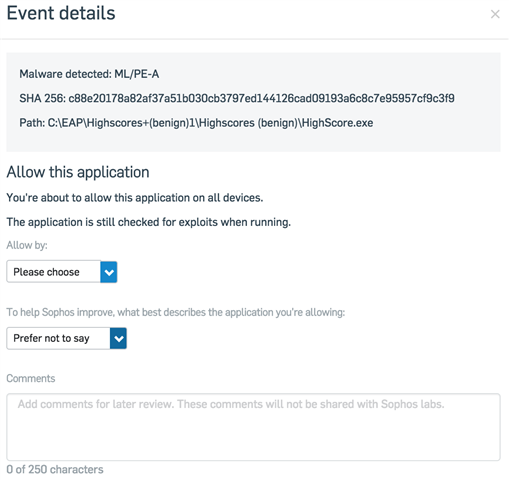Image resolution: width=509 pixels, height=480 pixels.
Task: Open the 'Please choose' Allow by dropdown
Action: [x=62, y=272]
